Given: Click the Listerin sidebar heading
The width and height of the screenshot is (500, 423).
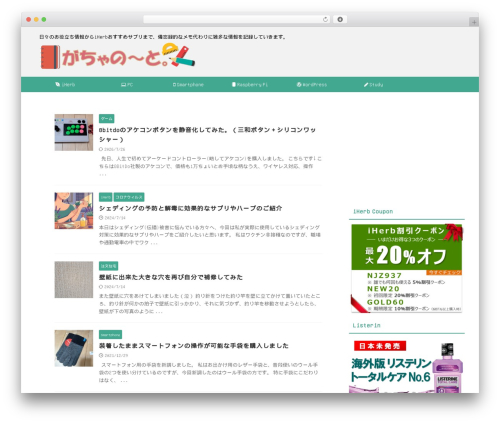Looking at the screenshot, I should 366,325.
